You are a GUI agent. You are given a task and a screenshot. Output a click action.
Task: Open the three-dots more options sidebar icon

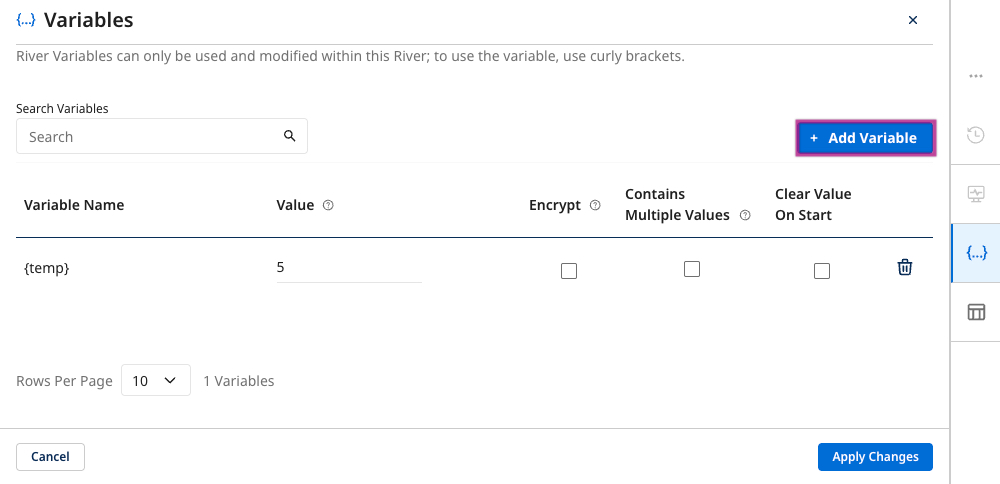pos(976,76)
